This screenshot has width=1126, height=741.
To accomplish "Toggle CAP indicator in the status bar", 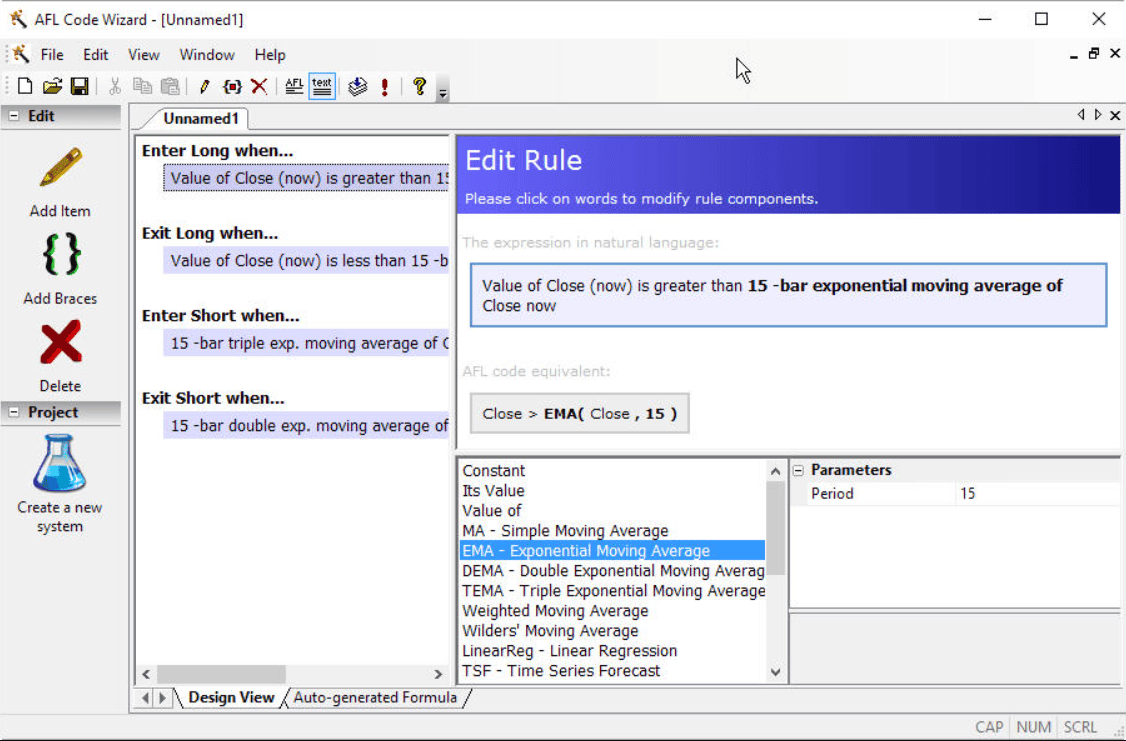I will [988, 727].
